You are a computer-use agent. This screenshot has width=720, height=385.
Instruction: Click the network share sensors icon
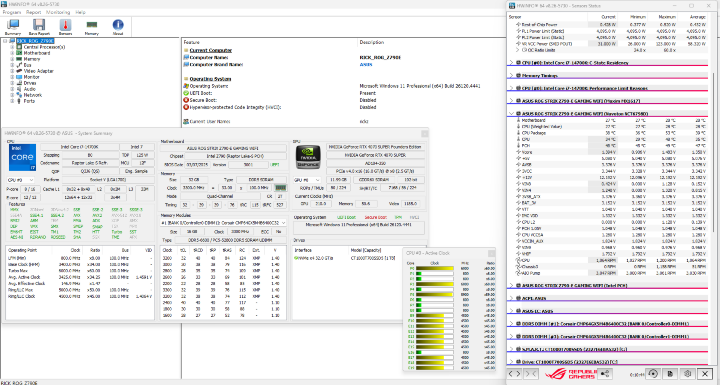click(605, 374)
